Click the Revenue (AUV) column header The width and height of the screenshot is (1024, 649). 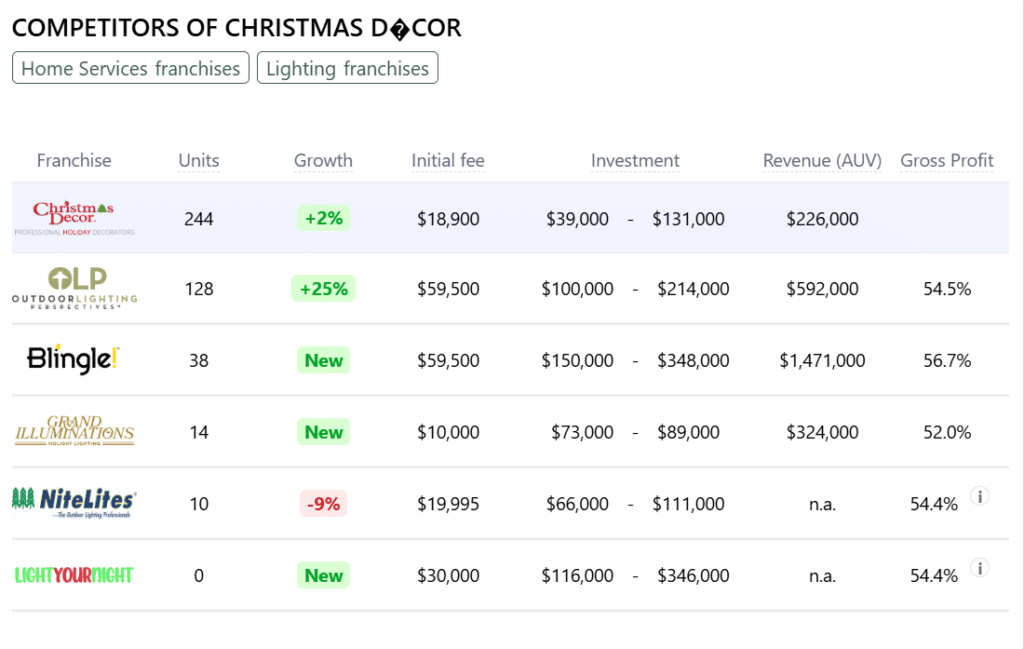tap(822, 160)
